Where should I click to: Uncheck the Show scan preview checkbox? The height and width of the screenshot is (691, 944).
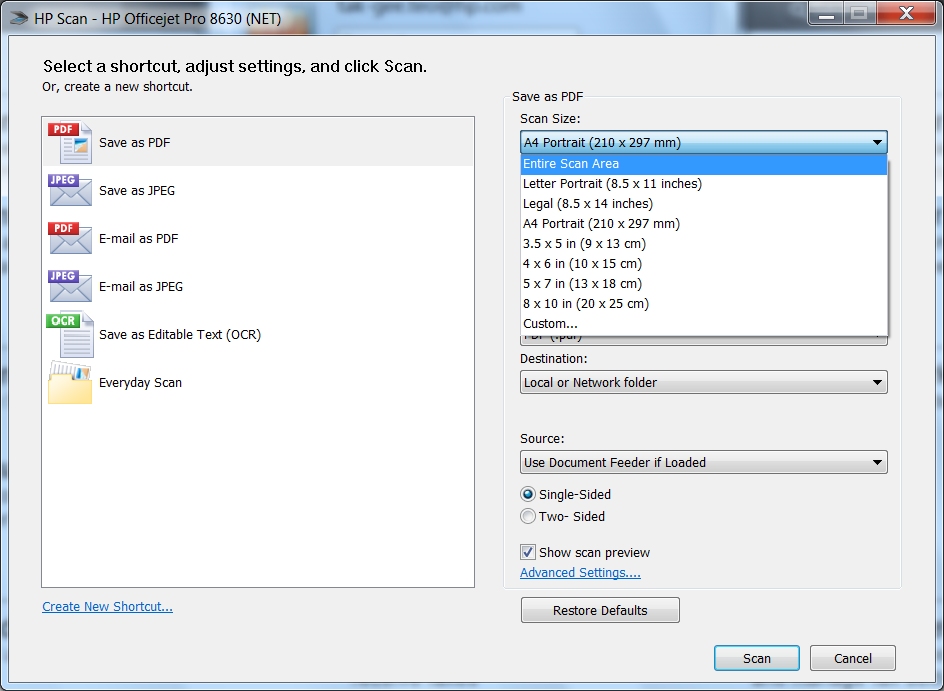pos(527,552)
